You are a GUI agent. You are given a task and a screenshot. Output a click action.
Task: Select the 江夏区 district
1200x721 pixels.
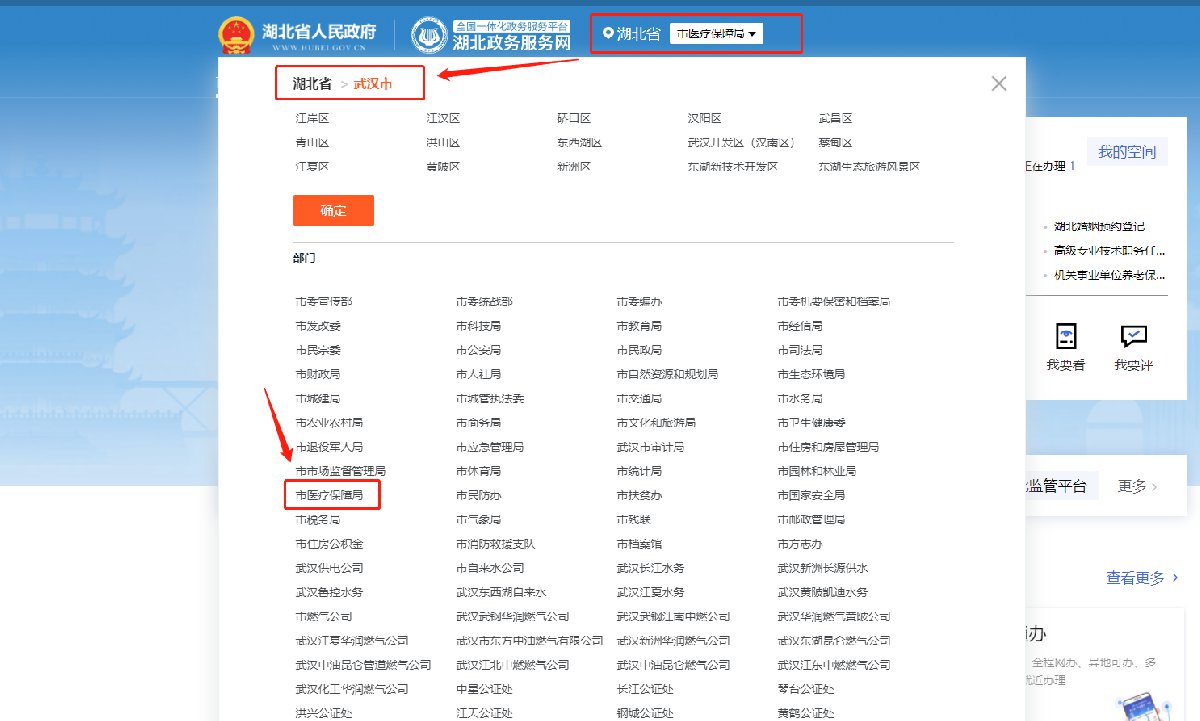[x=312, y=167]
